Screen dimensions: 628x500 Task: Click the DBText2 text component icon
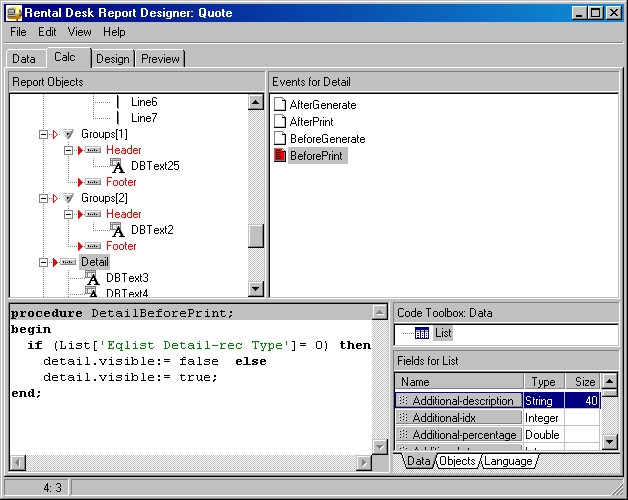[116, 230]
